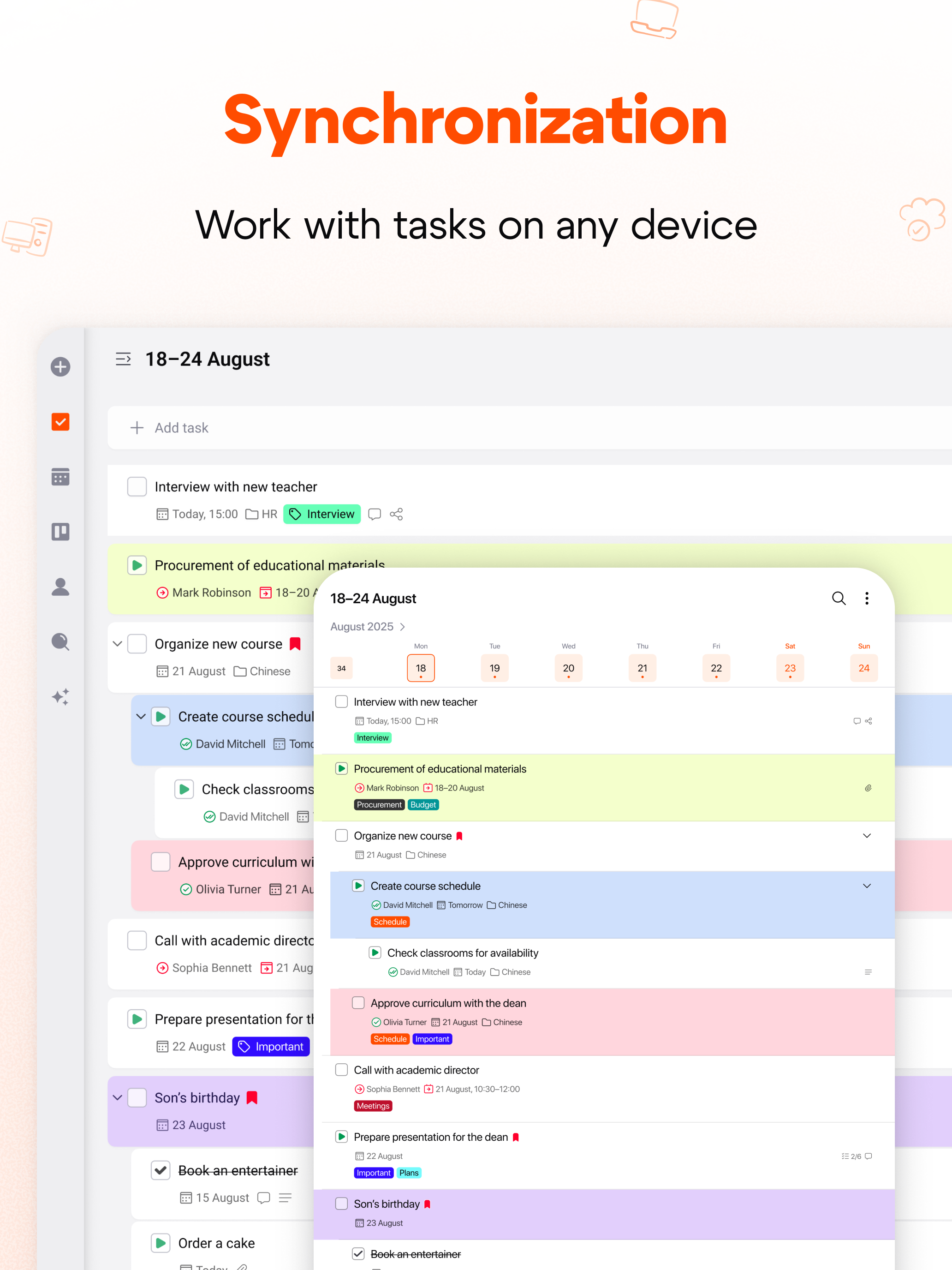Click the AI sparkle icon in sidebar
Screen dimensions: 952x1270
click(60, 696)
